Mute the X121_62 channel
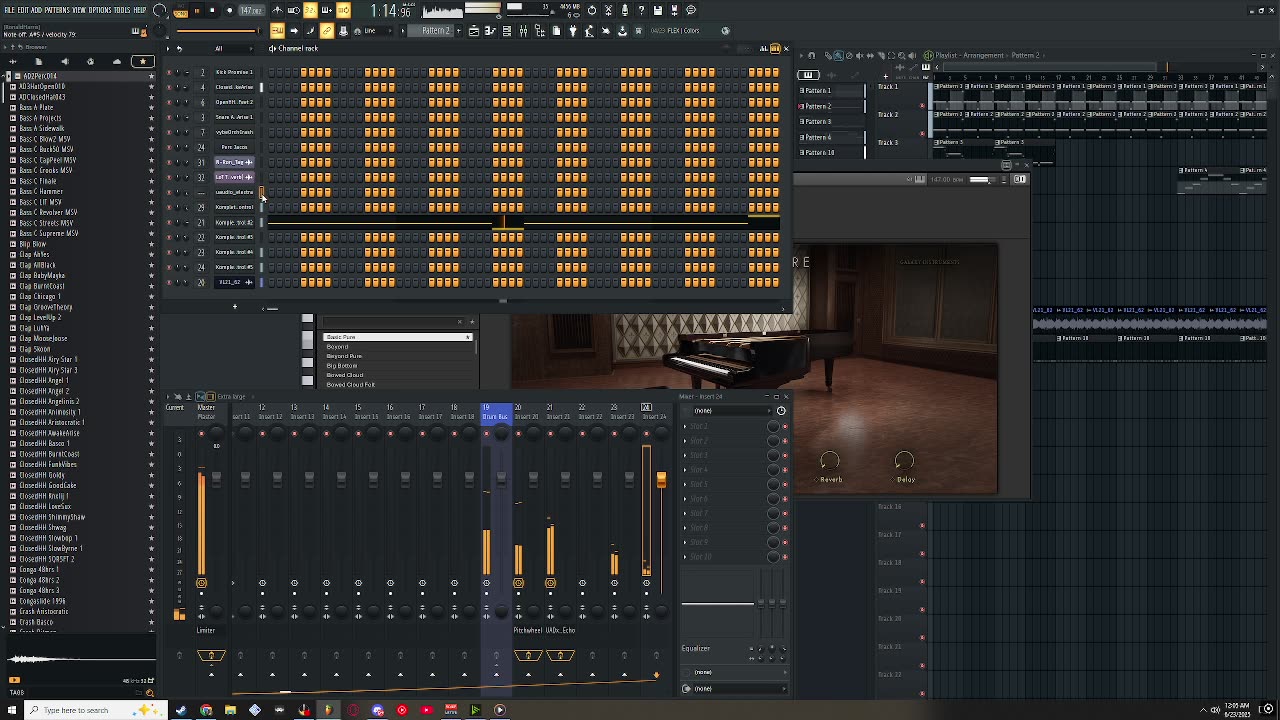1280x720 pixels. [x=169, y=282]
